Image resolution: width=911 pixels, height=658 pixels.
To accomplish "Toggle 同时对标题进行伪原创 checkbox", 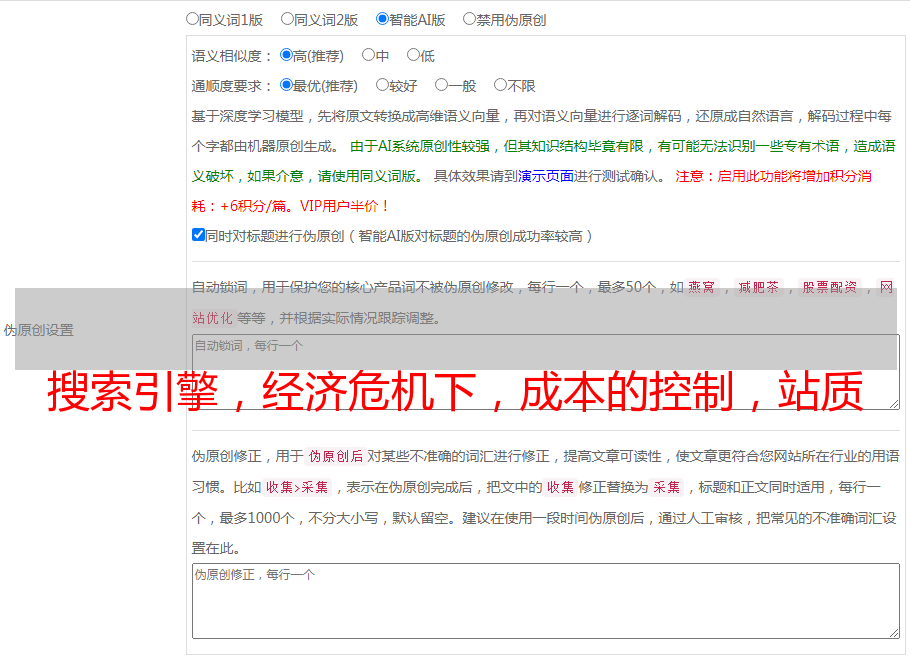I will (x=198, y=235).
